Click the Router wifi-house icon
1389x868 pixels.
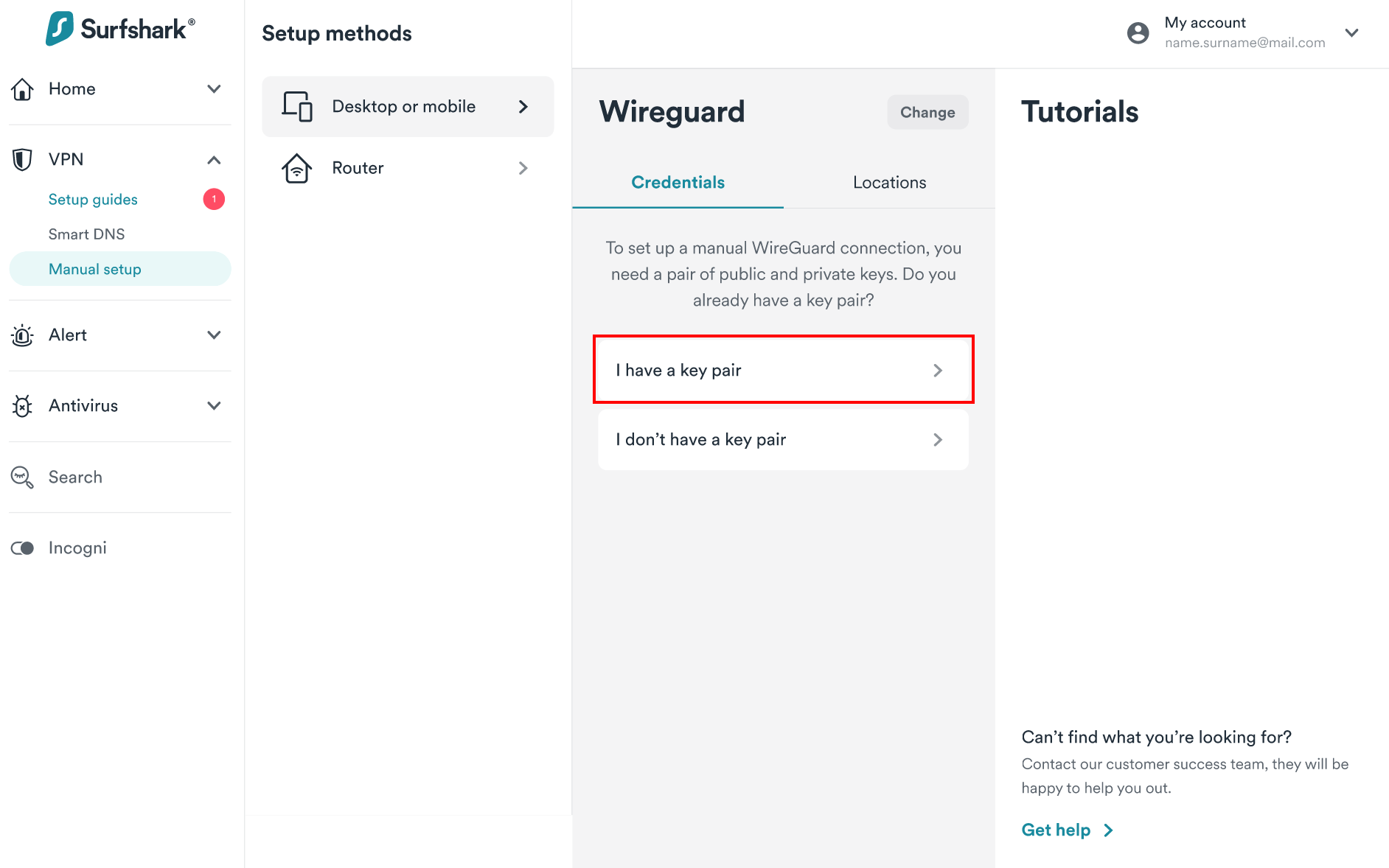[296, 168]
